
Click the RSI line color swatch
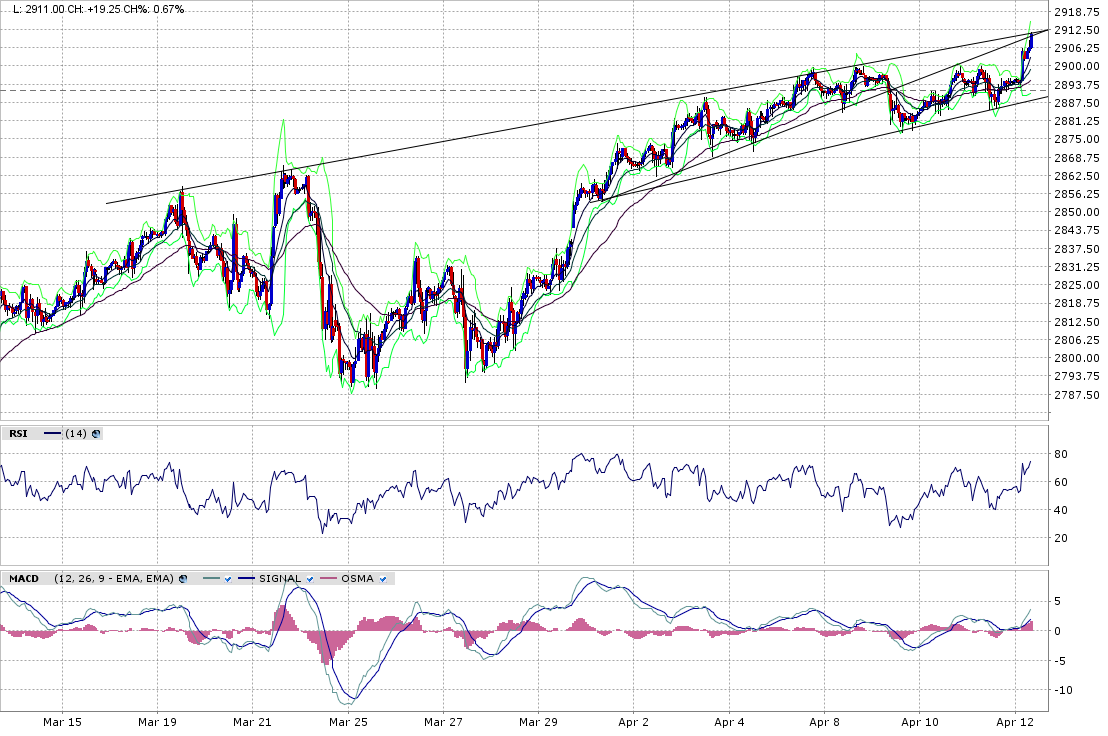[52, 433]
